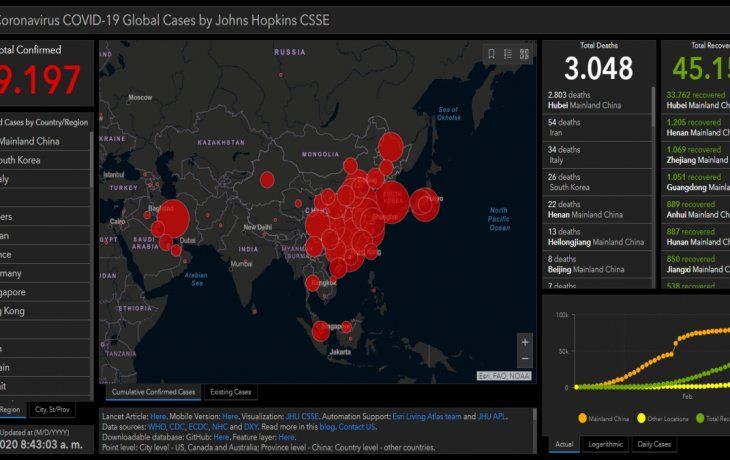
Task: Select '850 recovered Jiangxi' row
Action: tap(696, 264)
